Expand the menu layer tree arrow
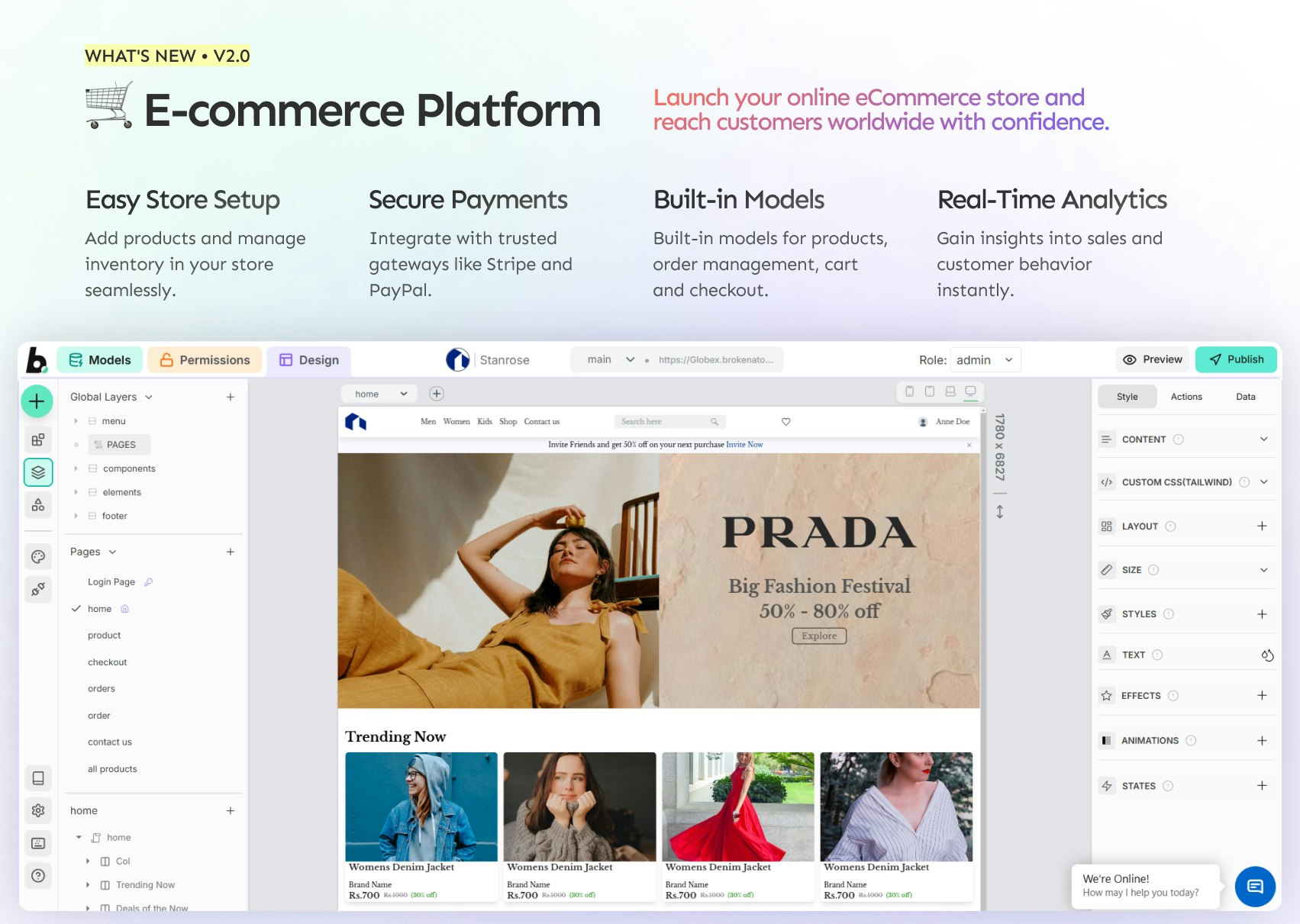Screen dimensions: 1300x924 [76, 421]
